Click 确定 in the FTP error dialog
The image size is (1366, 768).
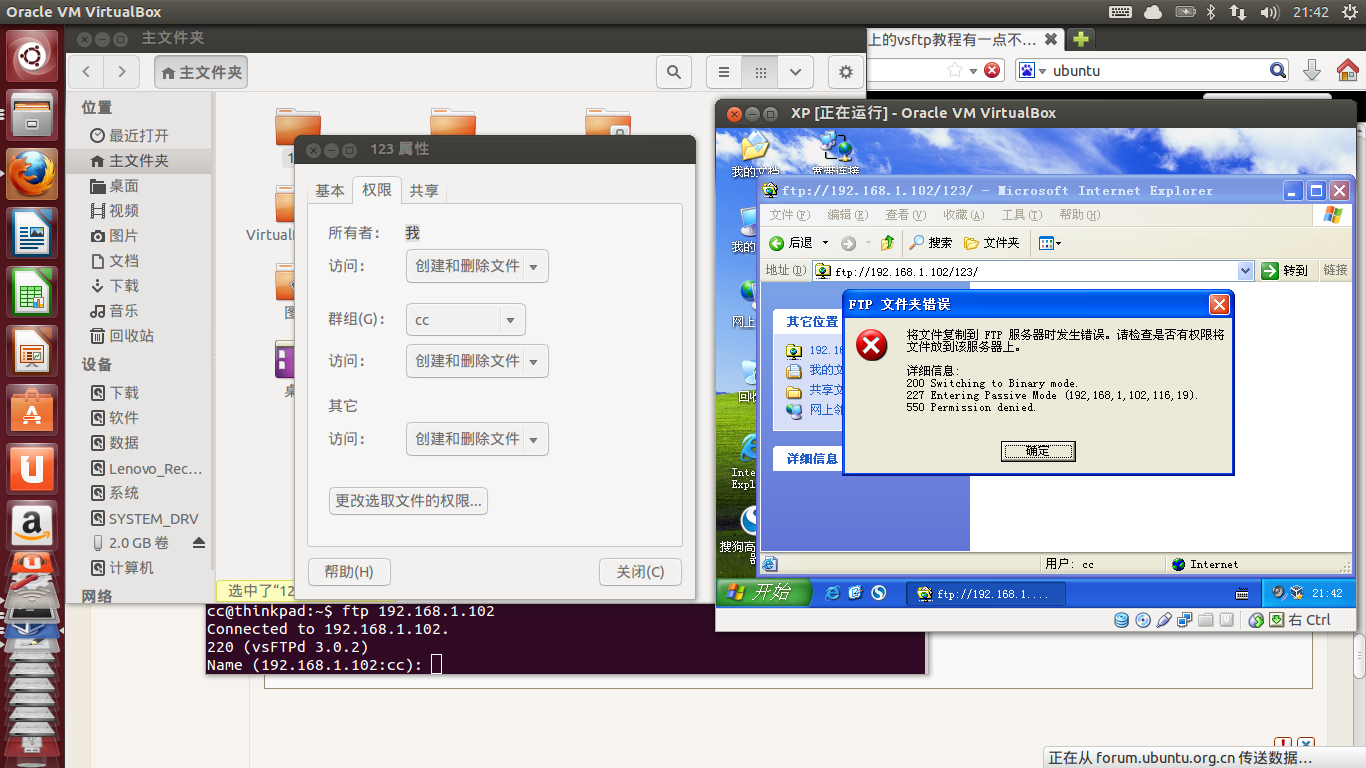tap(1038, 452)
